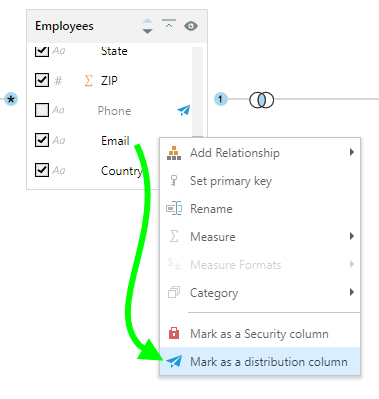Click the up/down sort arrows in Employees header
Viewport: 379px width, 399px height.
pos(147,26)
